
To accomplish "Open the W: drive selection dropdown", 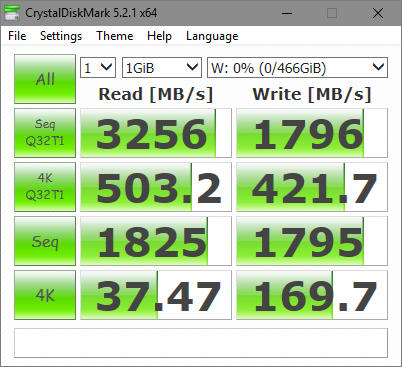I will [297, 68].
